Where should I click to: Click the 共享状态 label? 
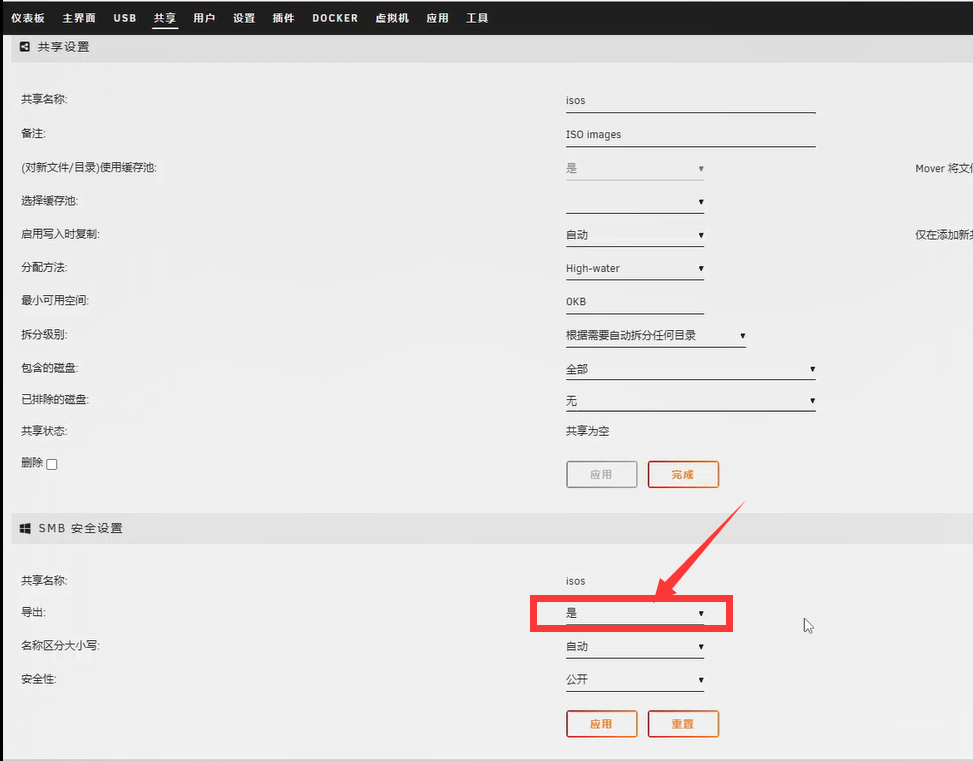[x=44, y=431]
